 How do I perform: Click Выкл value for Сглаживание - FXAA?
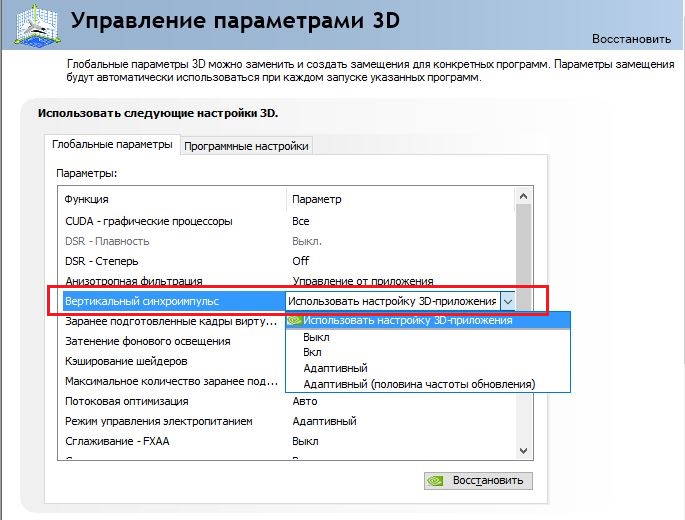pos(305,441)
